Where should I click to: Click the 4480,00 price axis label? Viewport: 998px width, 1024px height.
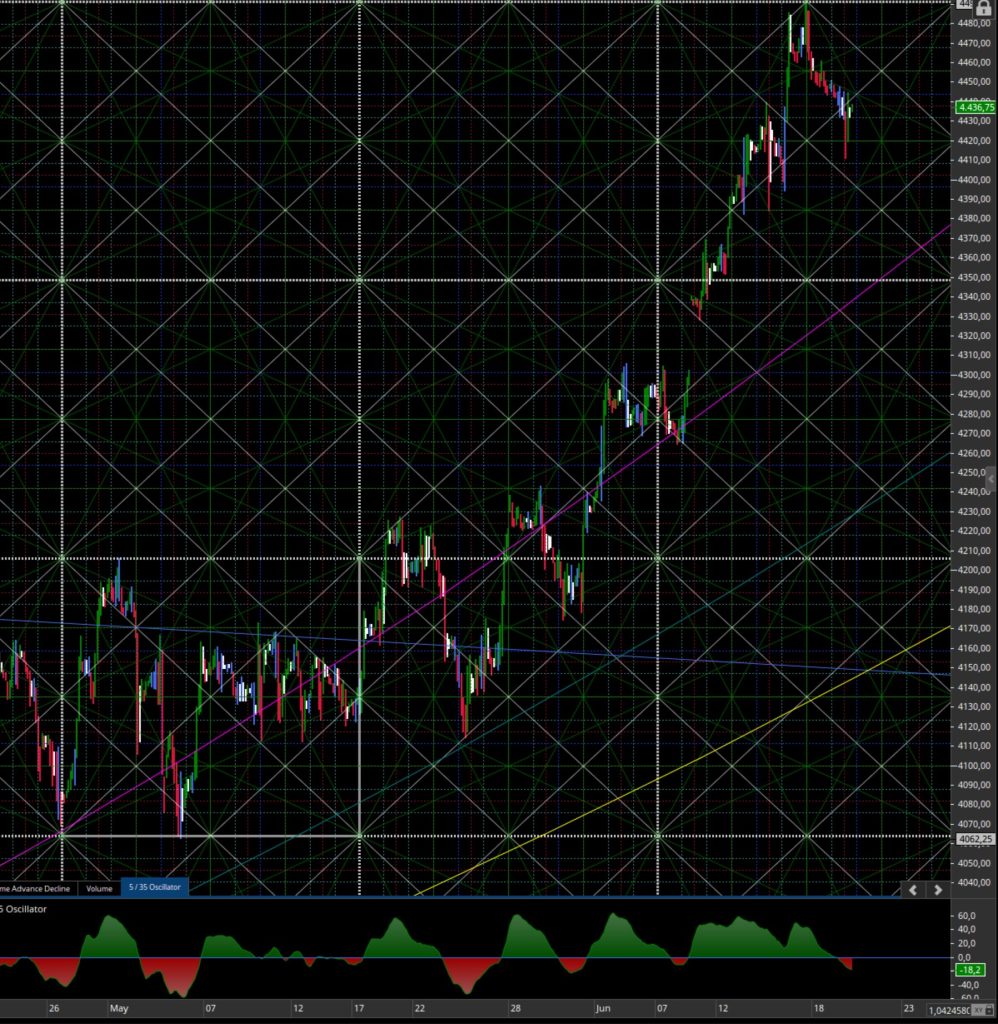(x=974, y=24)
